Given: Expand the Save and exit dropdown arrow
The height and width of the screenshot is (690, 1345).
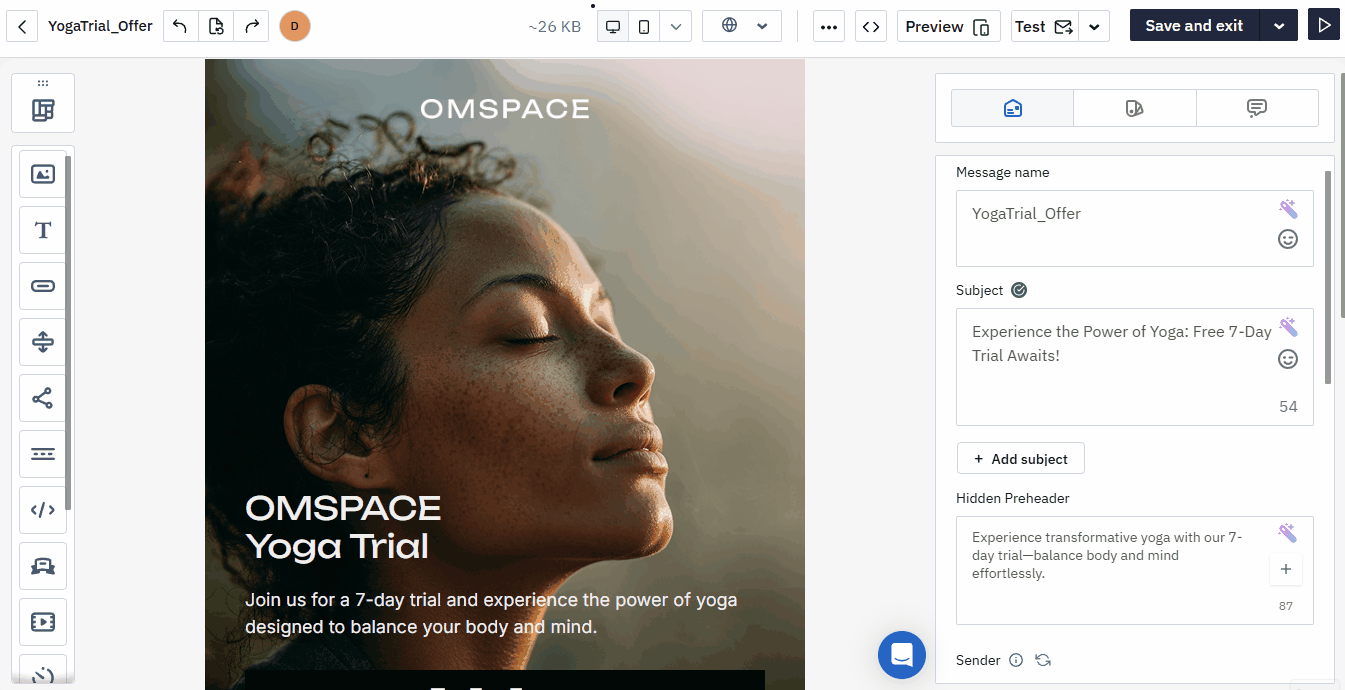Looking at the screenshot, I should [1279, 26].
